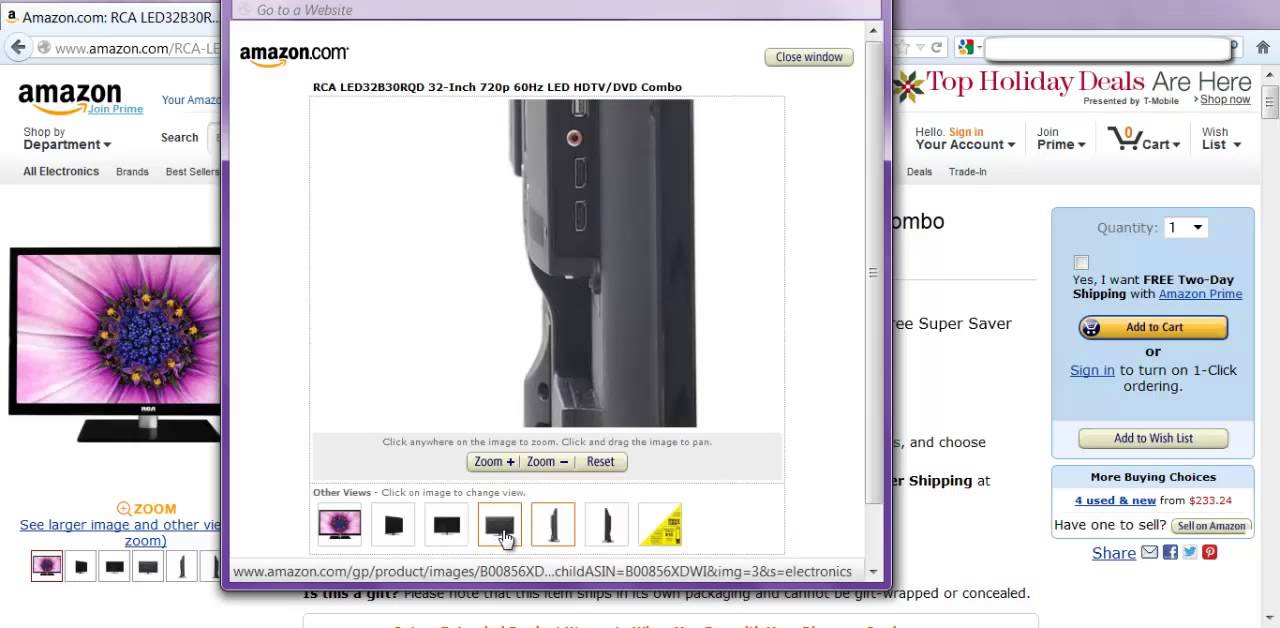Image resolution: width=1280 pixels, height=628 pixels.
Task: Expand Your Account dropdown
Action: pos(965,145)
